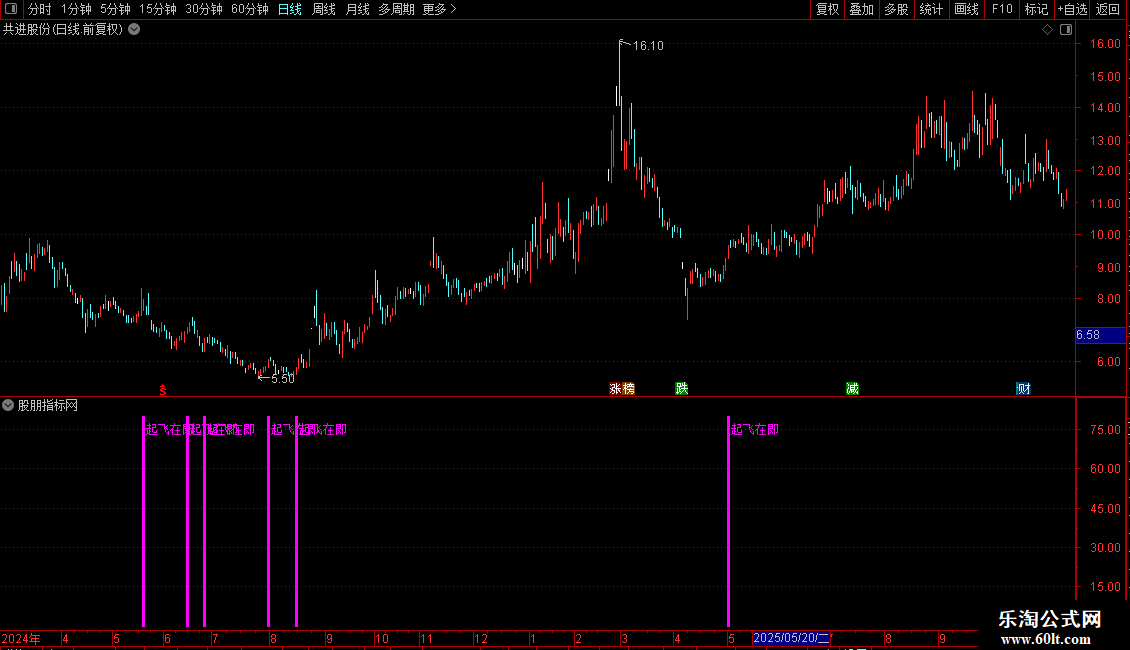Screen dimensions: 1130x650
Task: Select the 60分钟 period tab
Action: pos(249,9)
